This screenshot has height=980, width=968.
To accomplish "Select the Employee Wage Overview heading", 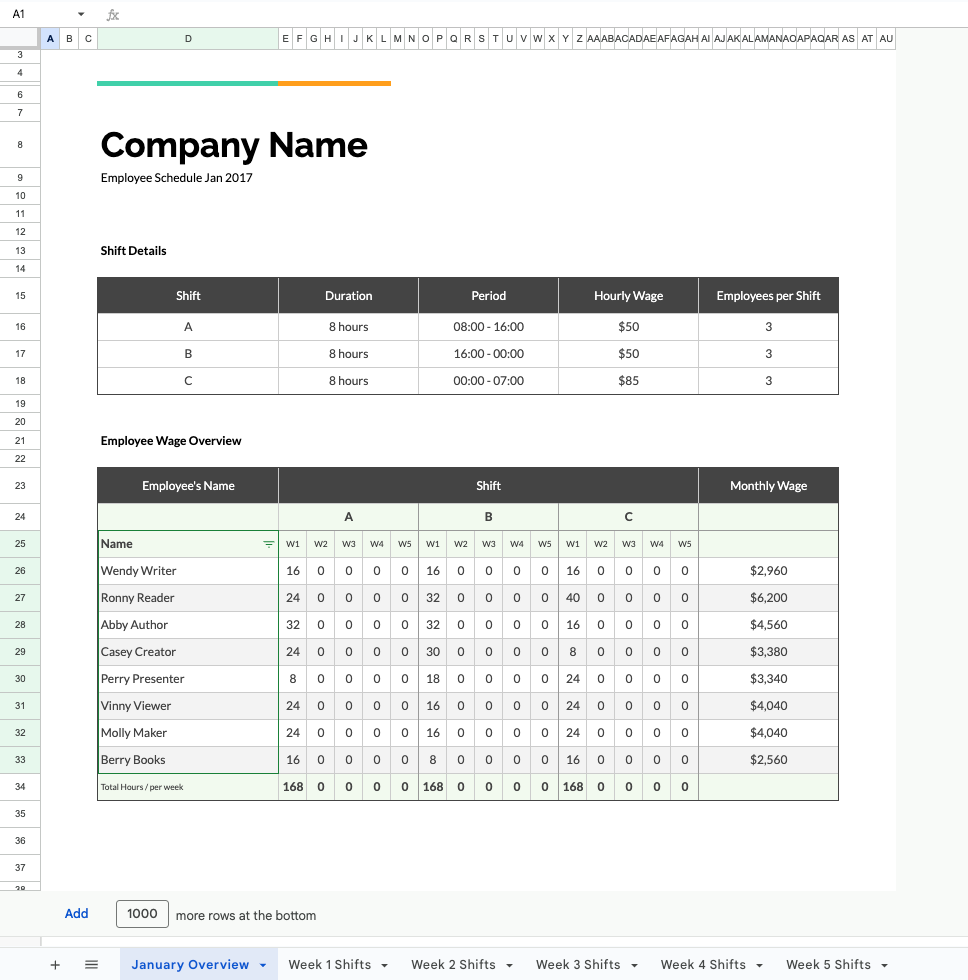I will pyautogui.click(x=171, y=441).
